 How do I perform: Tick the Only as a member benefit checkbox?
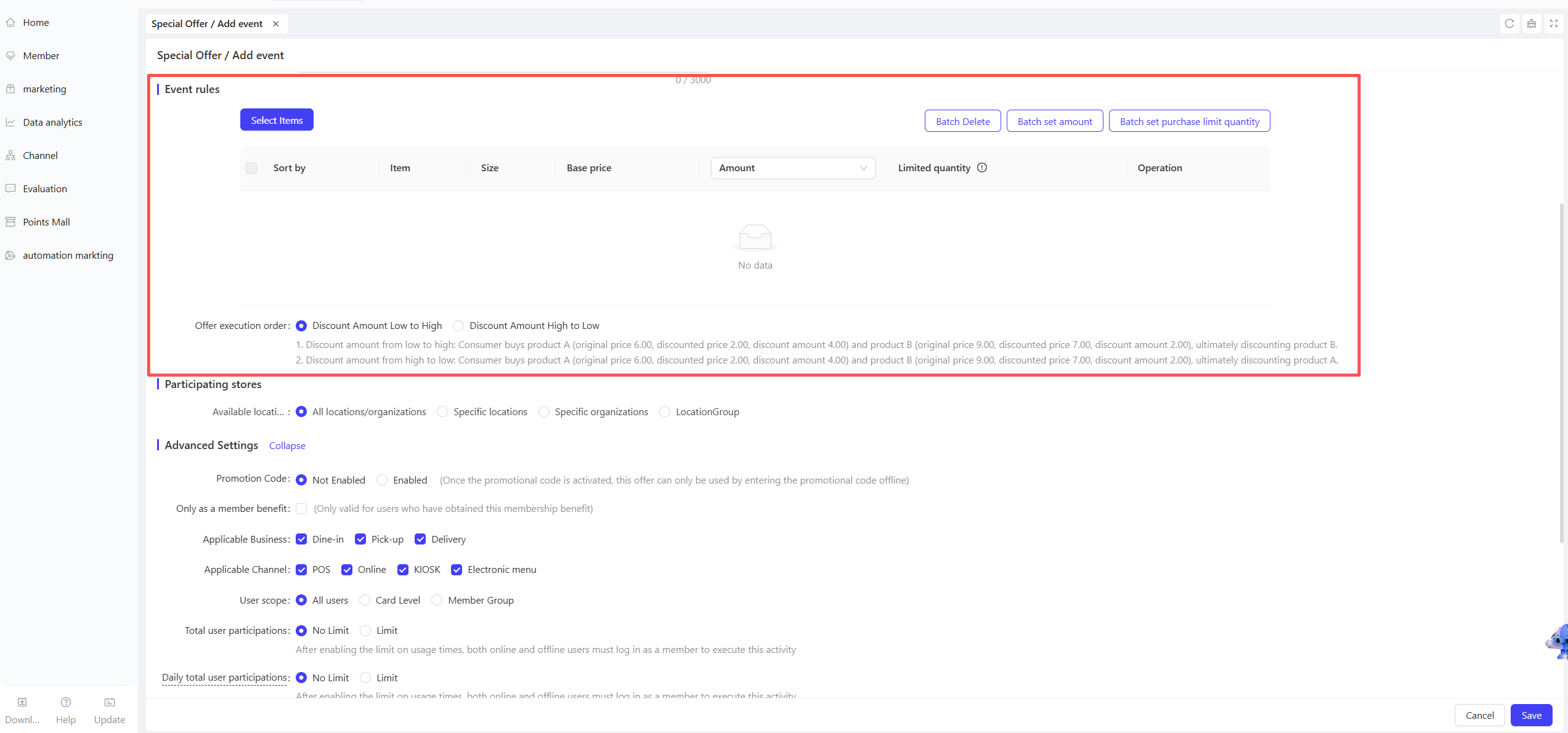(301, 509)
